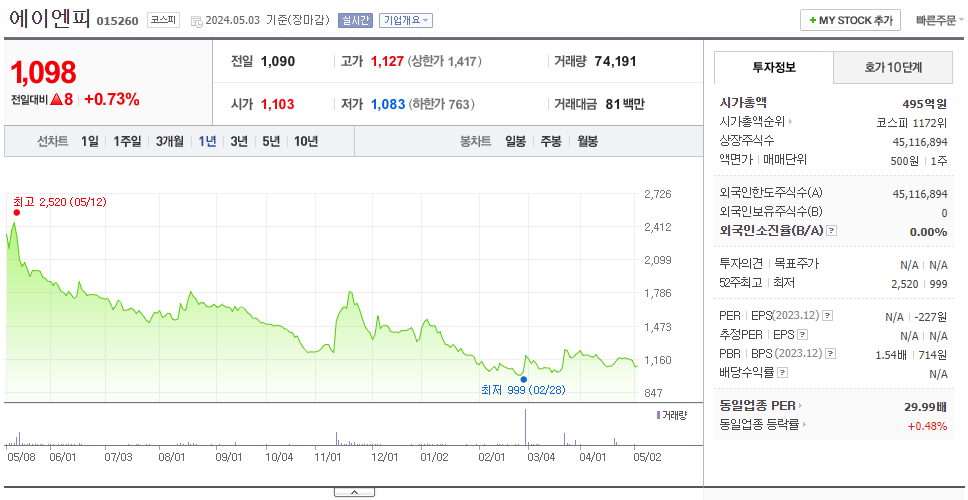This screenshot has width=968, height=500.
Task: Select the 5년 line chart period
Action: point(271,141)
